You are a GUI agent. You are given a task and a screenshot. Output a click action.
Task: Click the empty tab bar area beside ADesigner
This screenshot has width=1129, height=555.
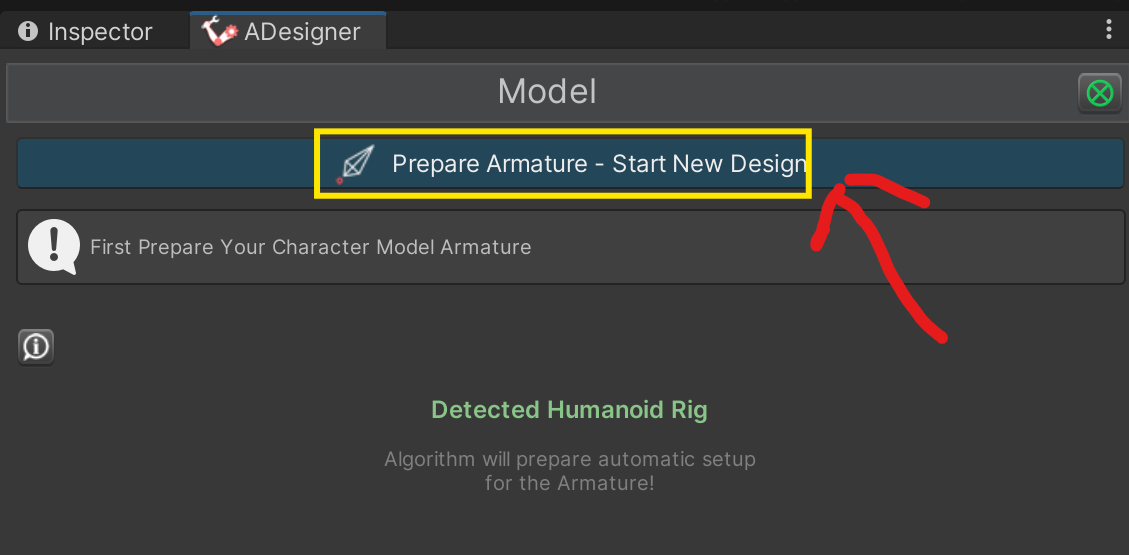coord(742,32)
